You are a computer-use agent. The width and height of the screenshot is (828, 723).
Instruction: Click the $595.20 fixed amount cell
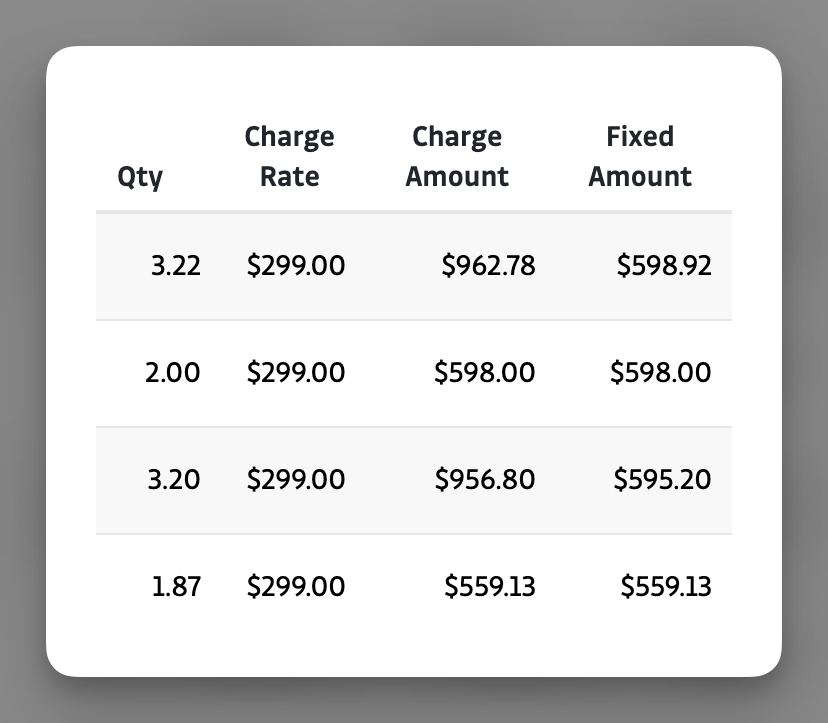(x=662, y=480)
